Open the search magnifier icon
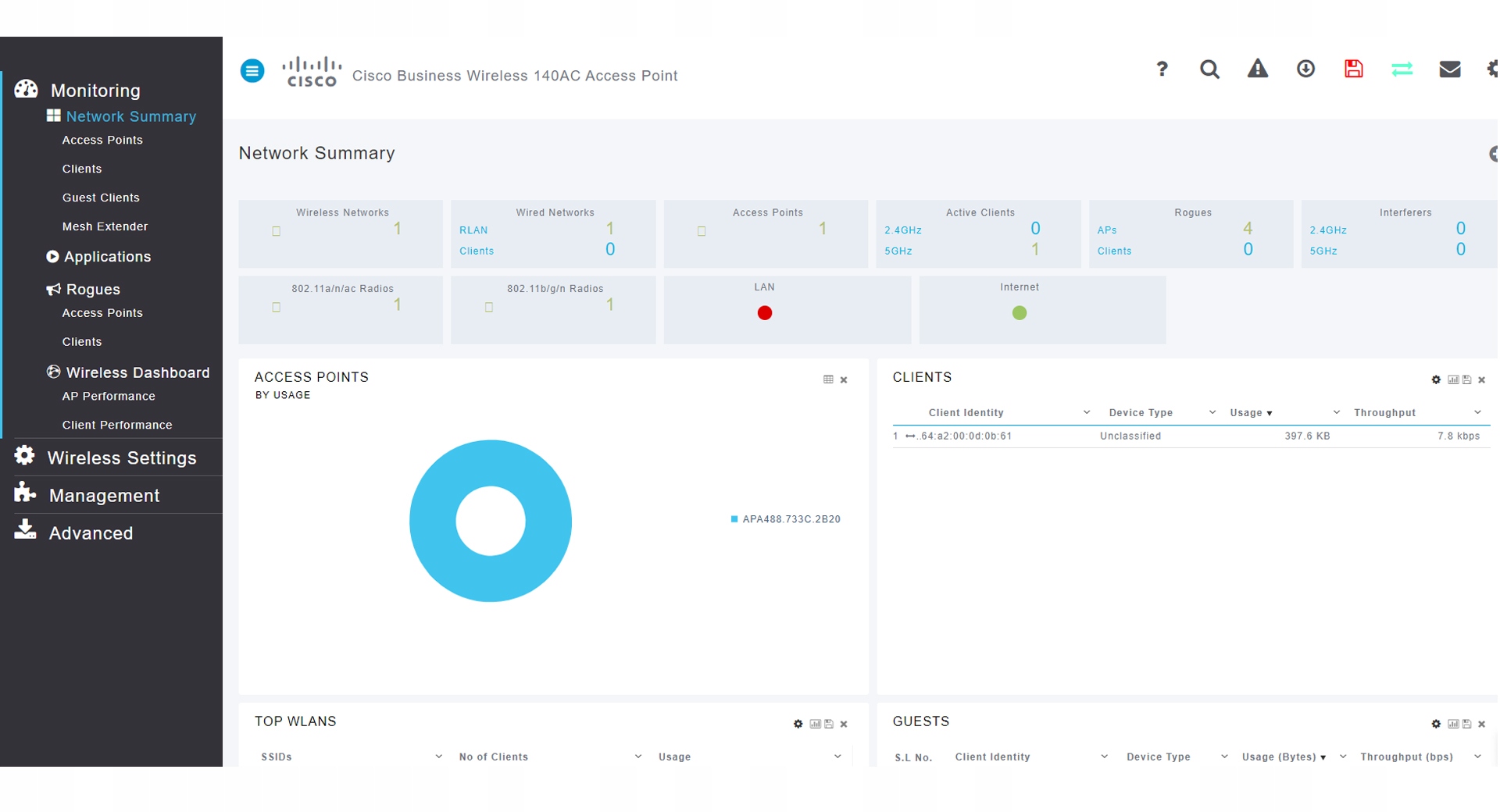 pos(1209,69)
